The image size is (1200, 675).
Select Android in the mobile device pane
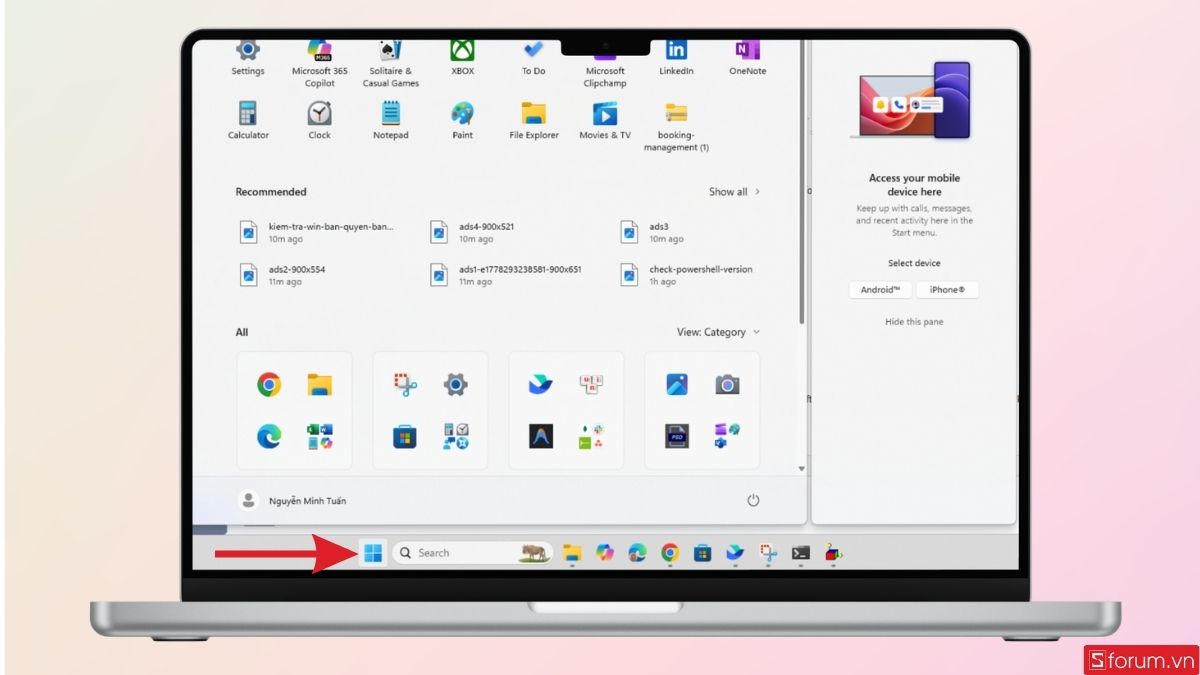(881, 290)
